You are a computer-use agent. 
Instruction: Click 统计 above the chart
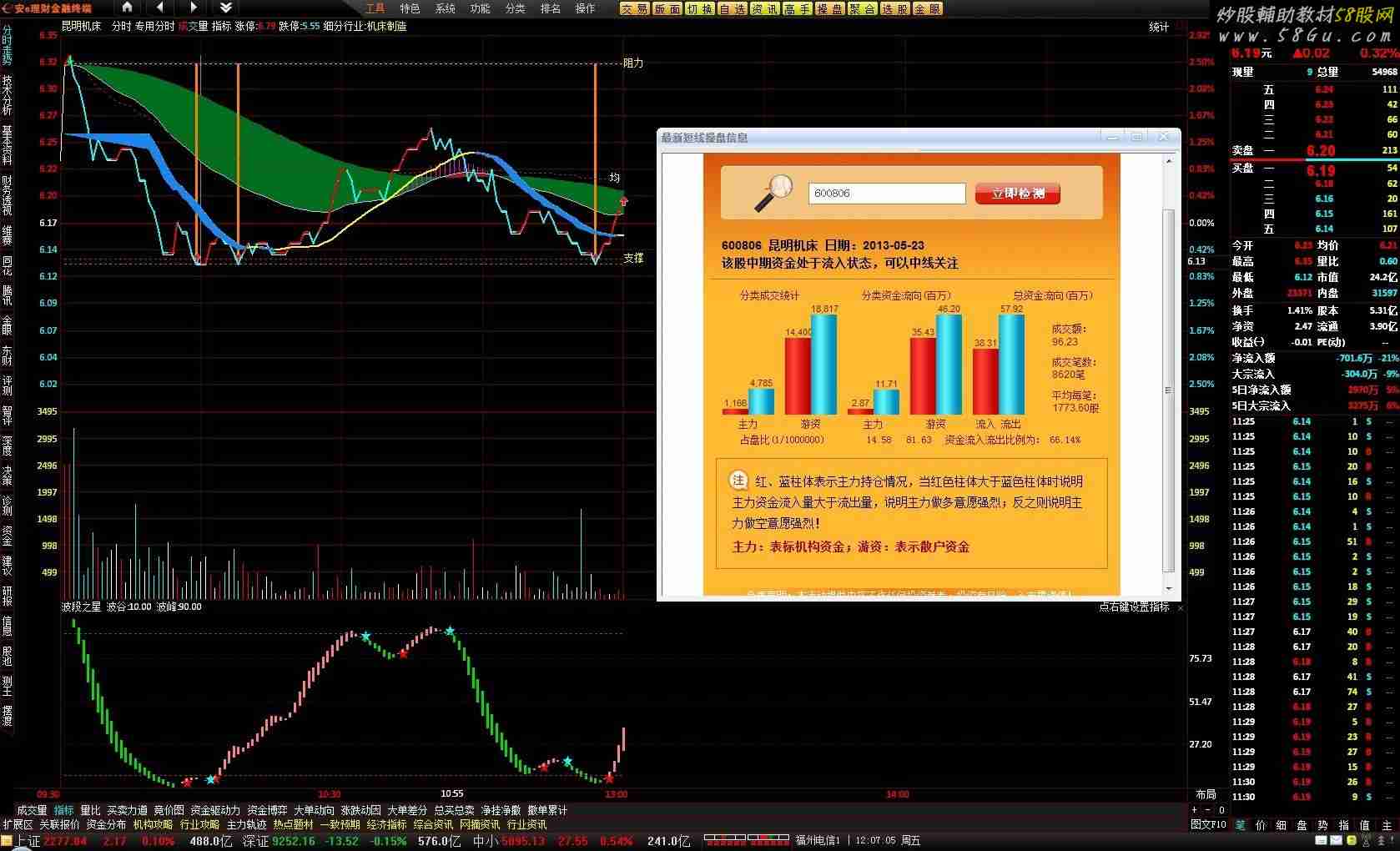click(x=1159, y=27)
